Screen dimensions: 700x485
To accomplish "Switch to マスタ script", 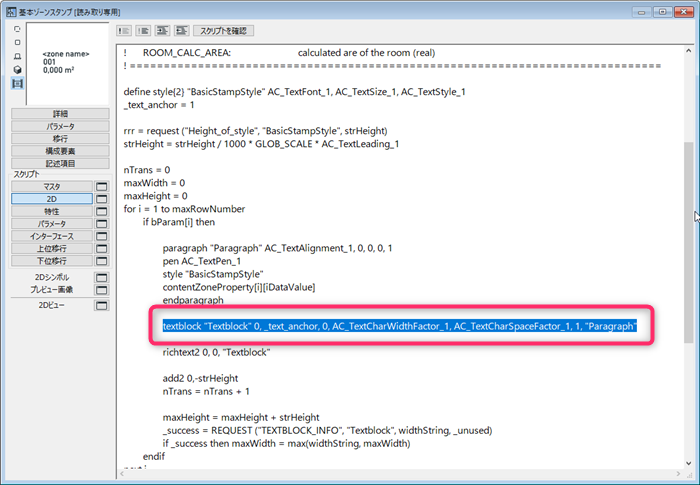I will coord(52,186).
